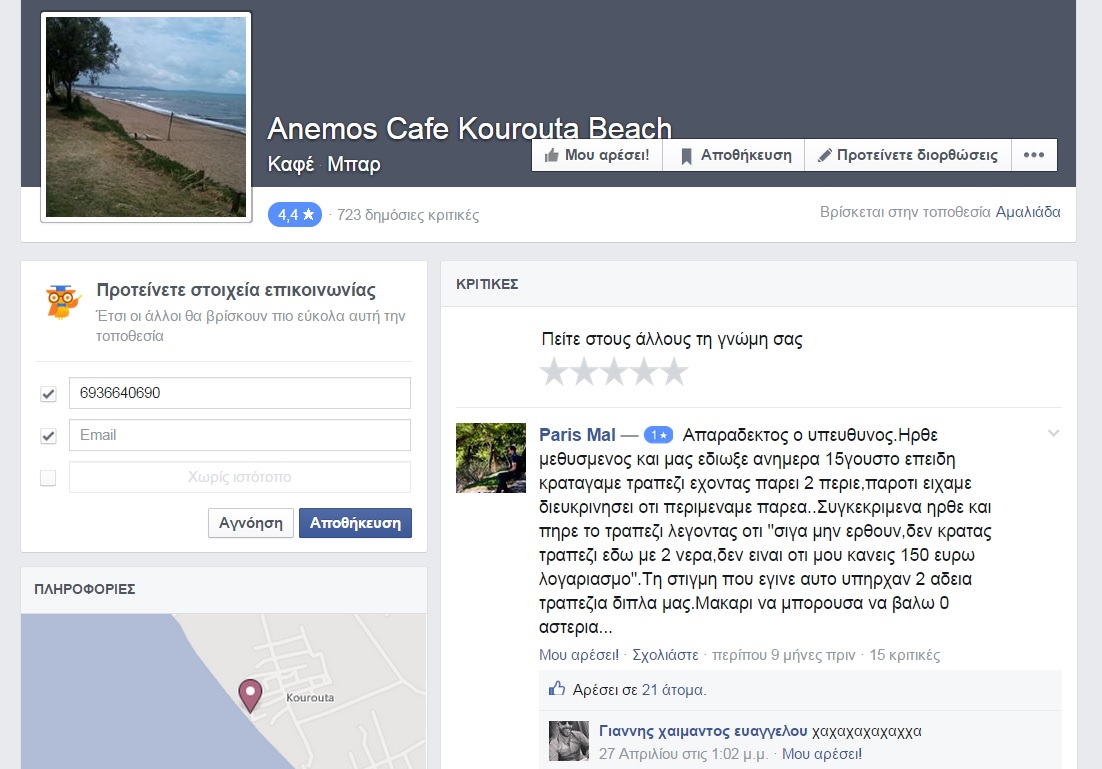This screenshot has height=769, width=1102.
Task: Click the Αποθήκευση bookmark button in header
Action: 734,155
